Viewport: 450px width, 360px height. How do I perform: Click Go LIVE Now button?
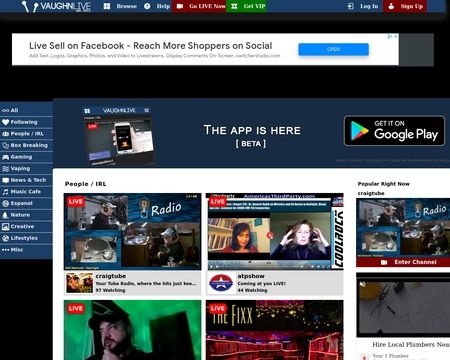point(199,6)
